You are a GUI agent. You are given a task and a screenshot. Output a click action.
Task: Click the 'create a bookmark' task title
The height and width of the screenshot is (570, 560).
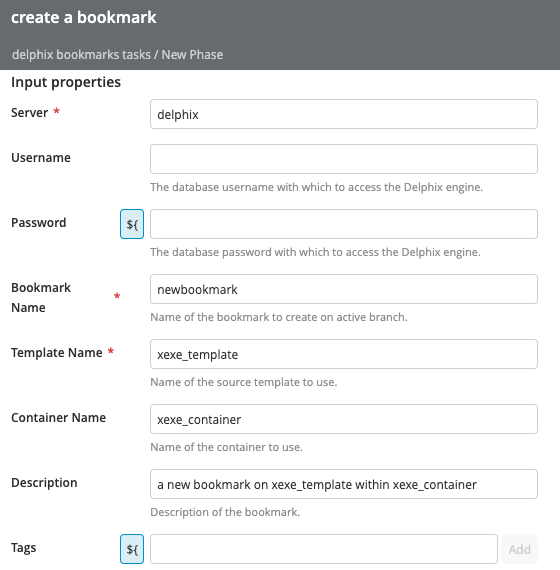(84, 17)
